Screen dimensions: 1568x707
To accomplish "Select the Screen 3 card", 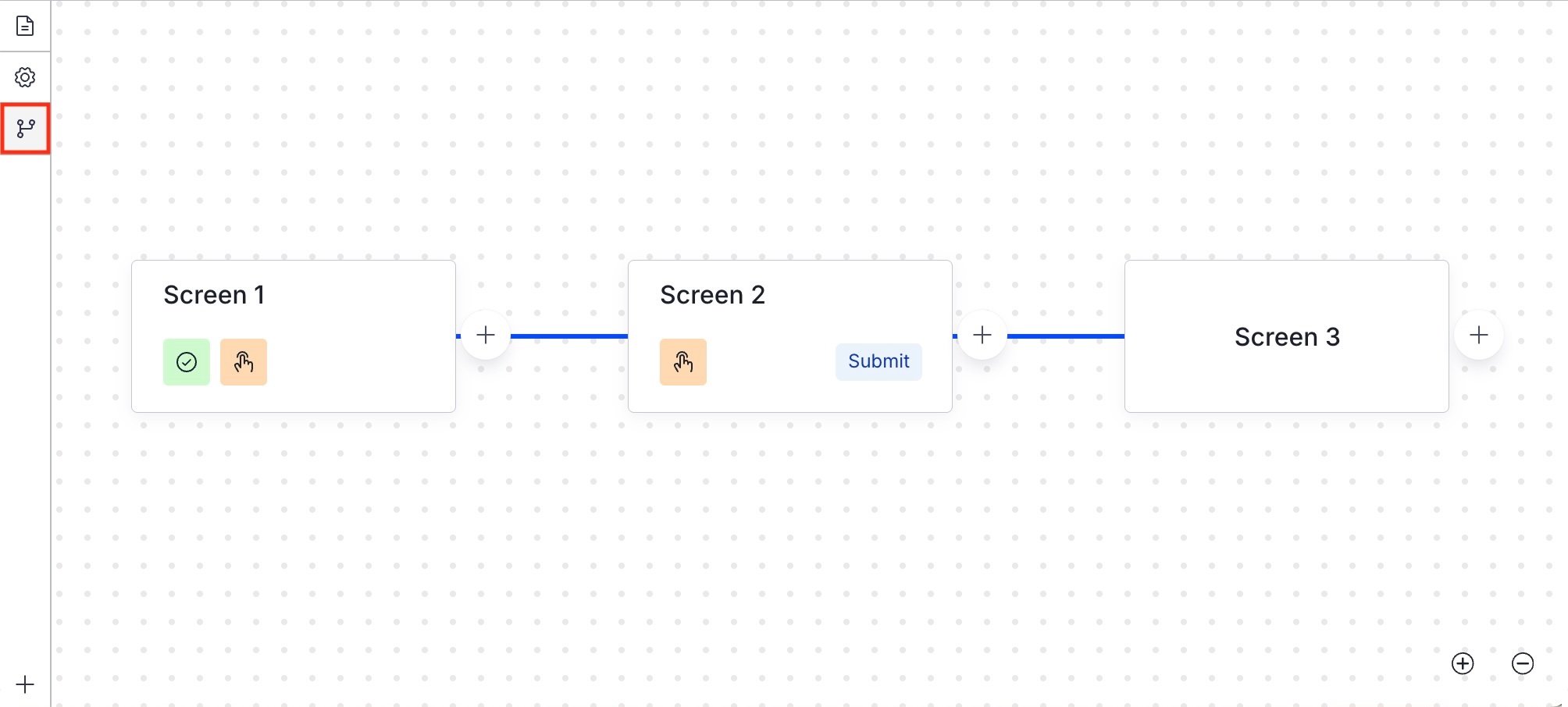I will 1287,337.
